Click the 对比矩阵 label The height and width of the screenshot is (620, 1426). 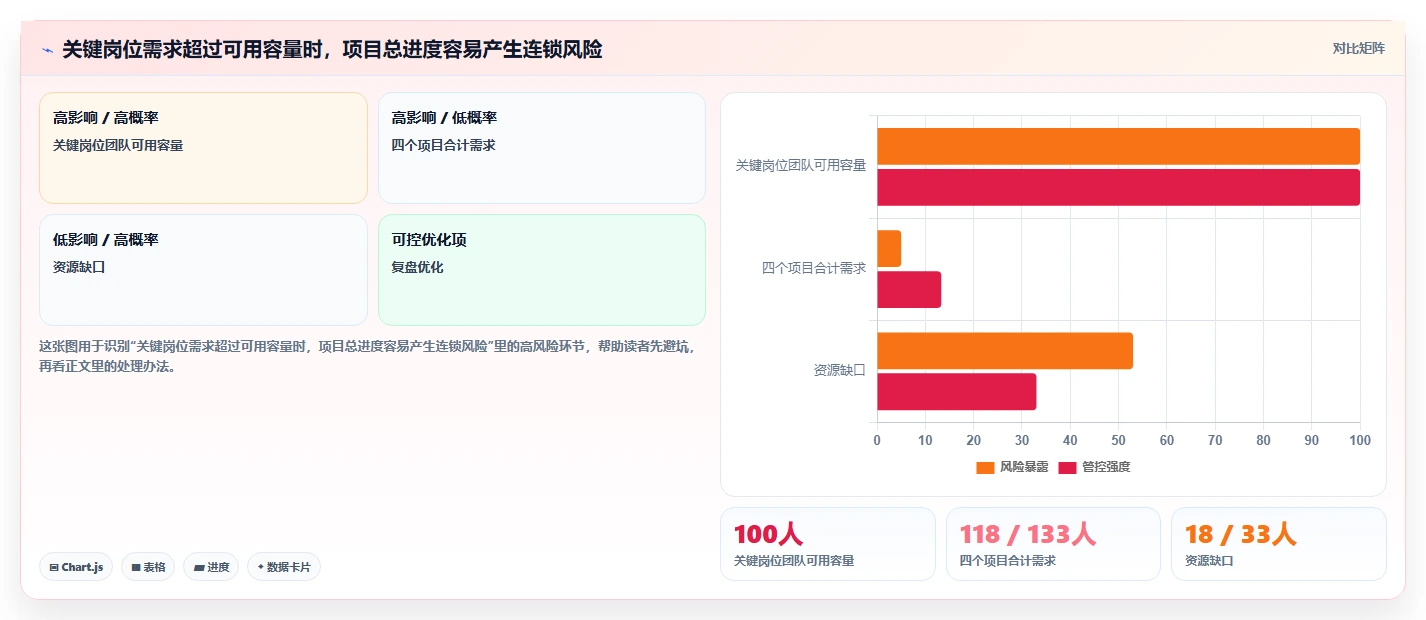point(1359,48)
